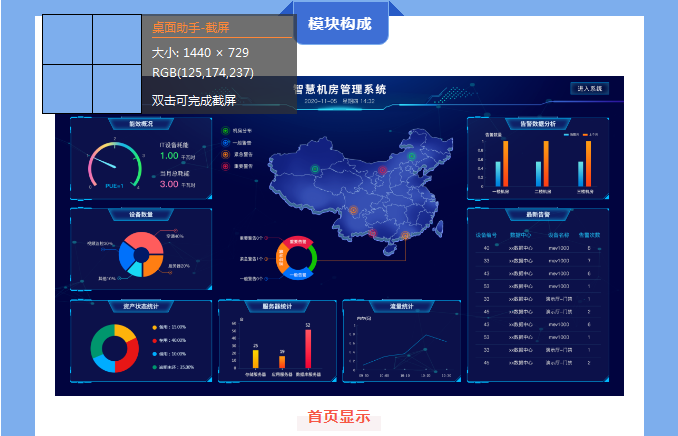The width and height of the screenshot is (678, 436).
Task: Click the 设备数量 pie chart
Action: [140, 254]
